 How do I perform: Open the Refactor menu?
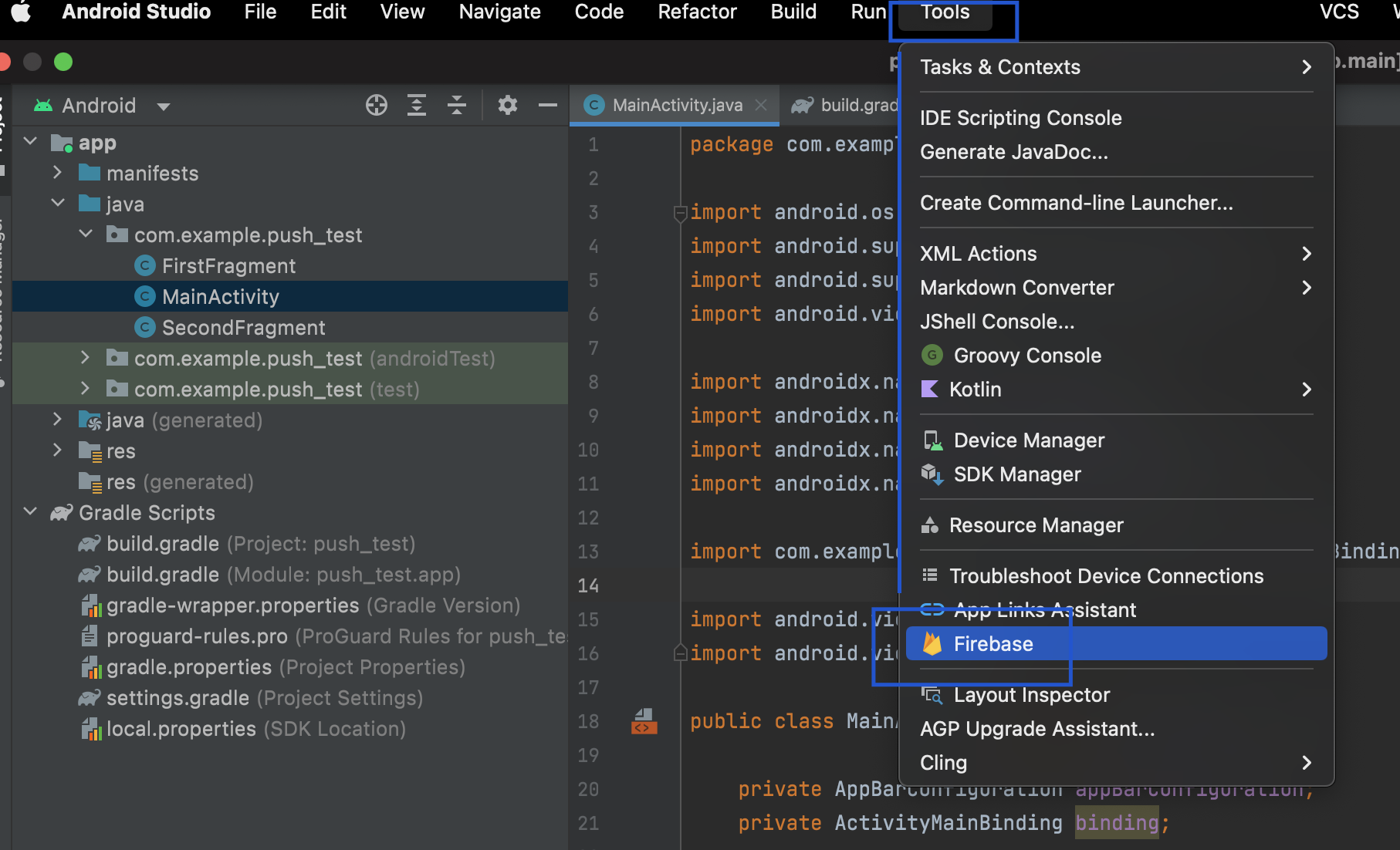pos(697,12)
